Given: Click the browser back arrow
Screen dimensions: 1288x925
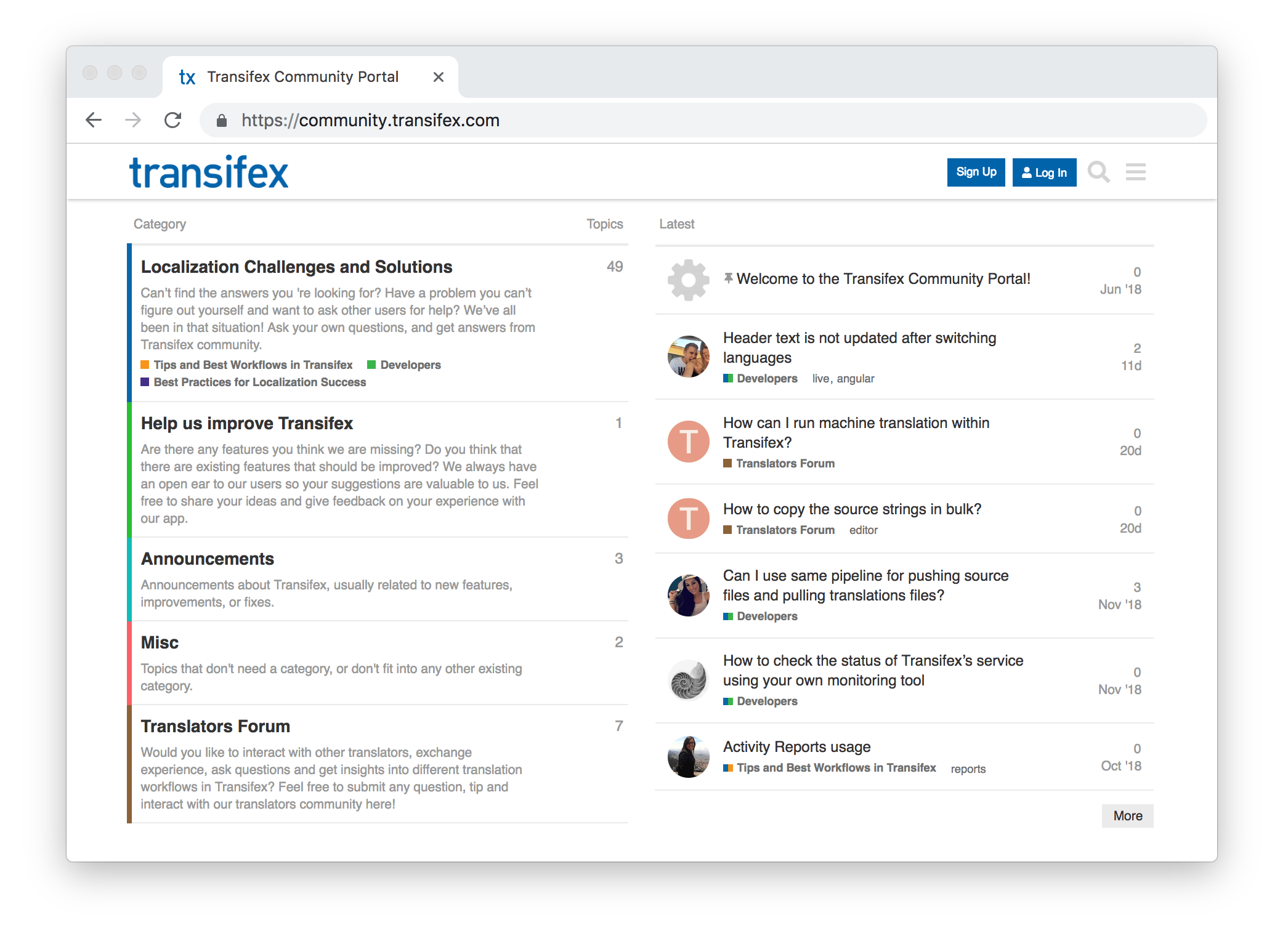Looking at the screenshot, I should point(94,120).
